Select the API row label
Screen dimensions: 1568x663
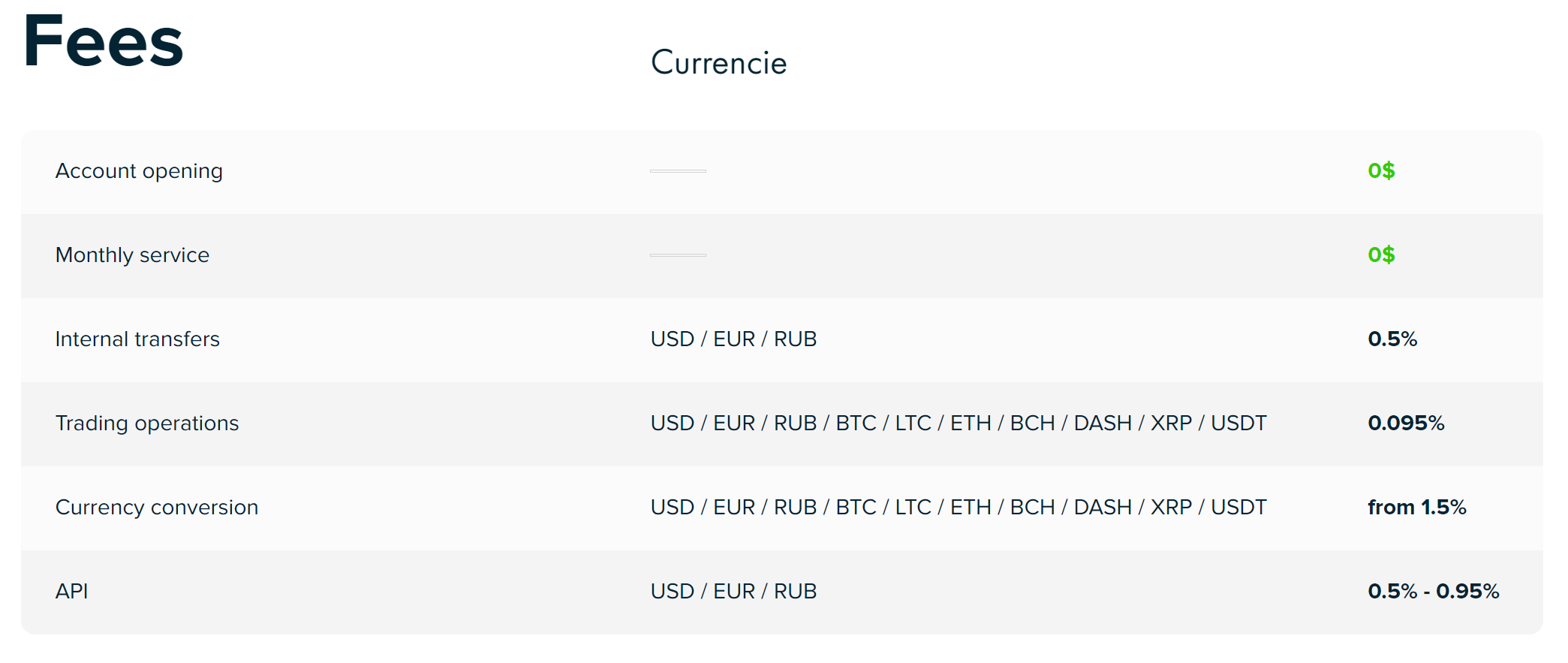[x=72, y=592]
